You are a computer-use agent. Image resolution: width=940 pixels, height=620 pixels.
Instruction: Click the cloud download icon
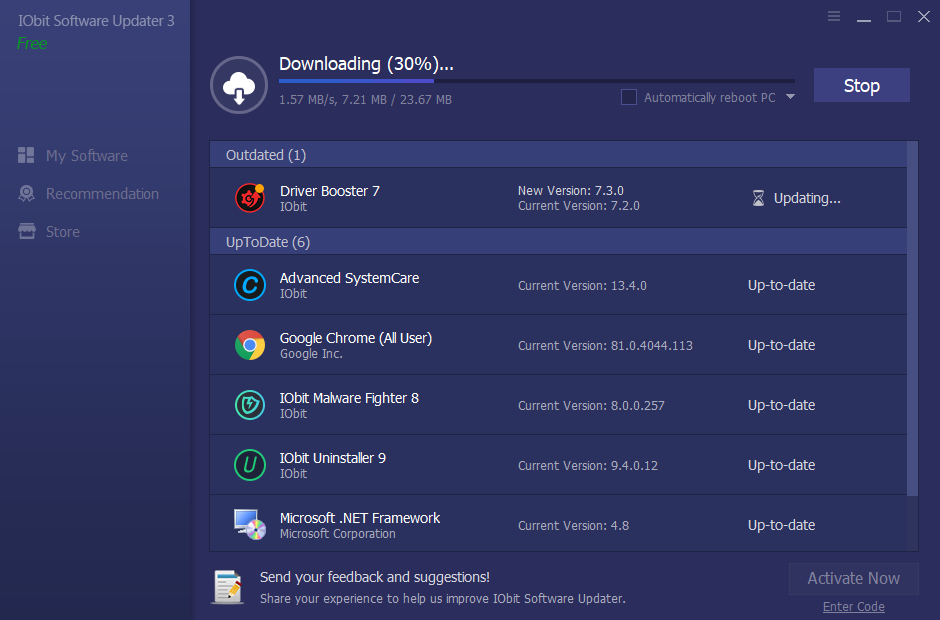pos(239,85)
